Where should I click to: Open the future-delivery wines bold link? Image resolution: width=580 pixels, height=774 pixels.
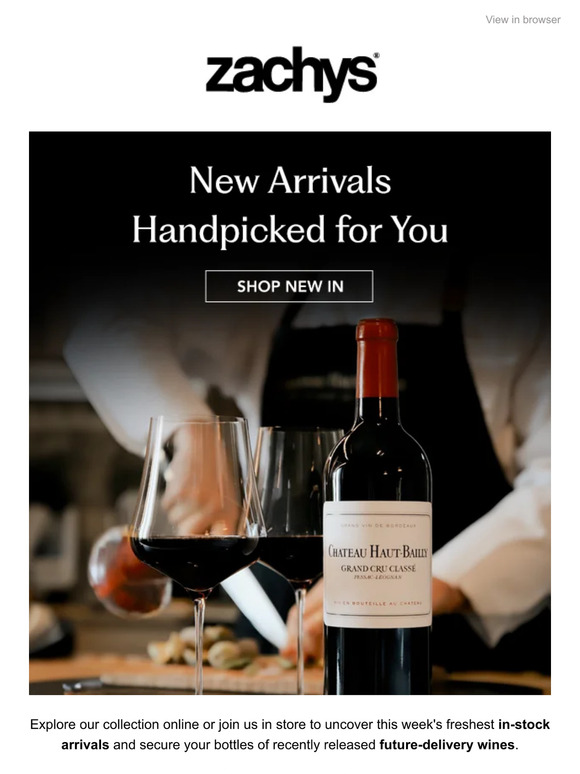[447, 744]
